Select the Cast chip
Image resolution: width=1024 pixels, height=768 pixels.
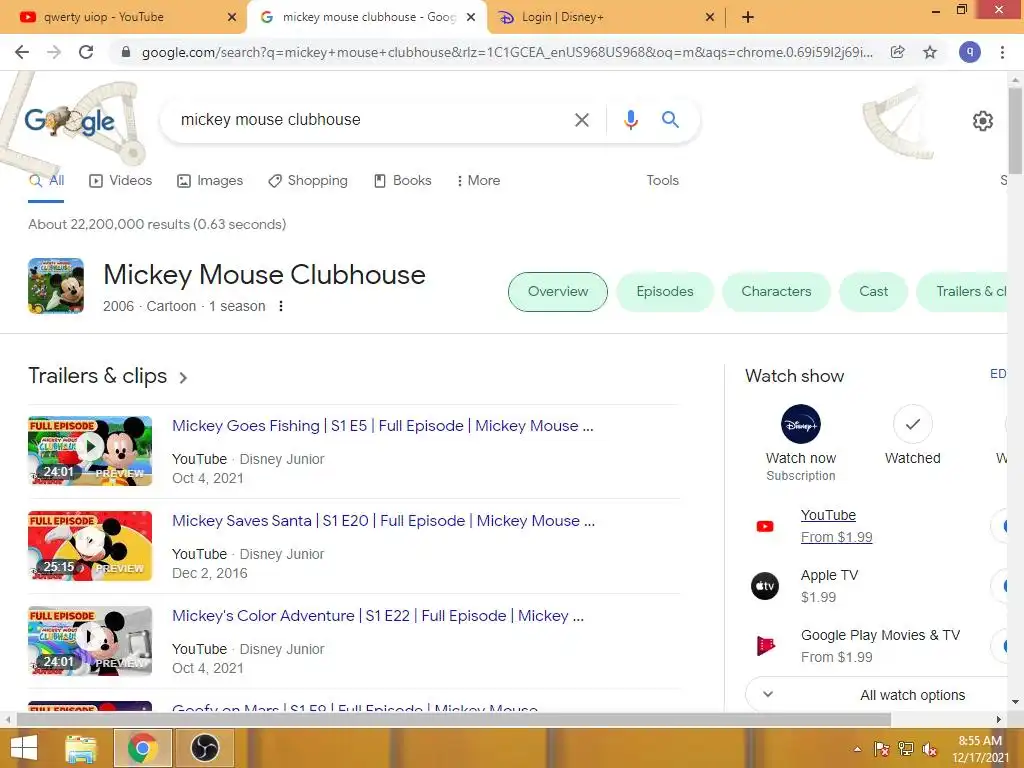click(x=873, y=292)
